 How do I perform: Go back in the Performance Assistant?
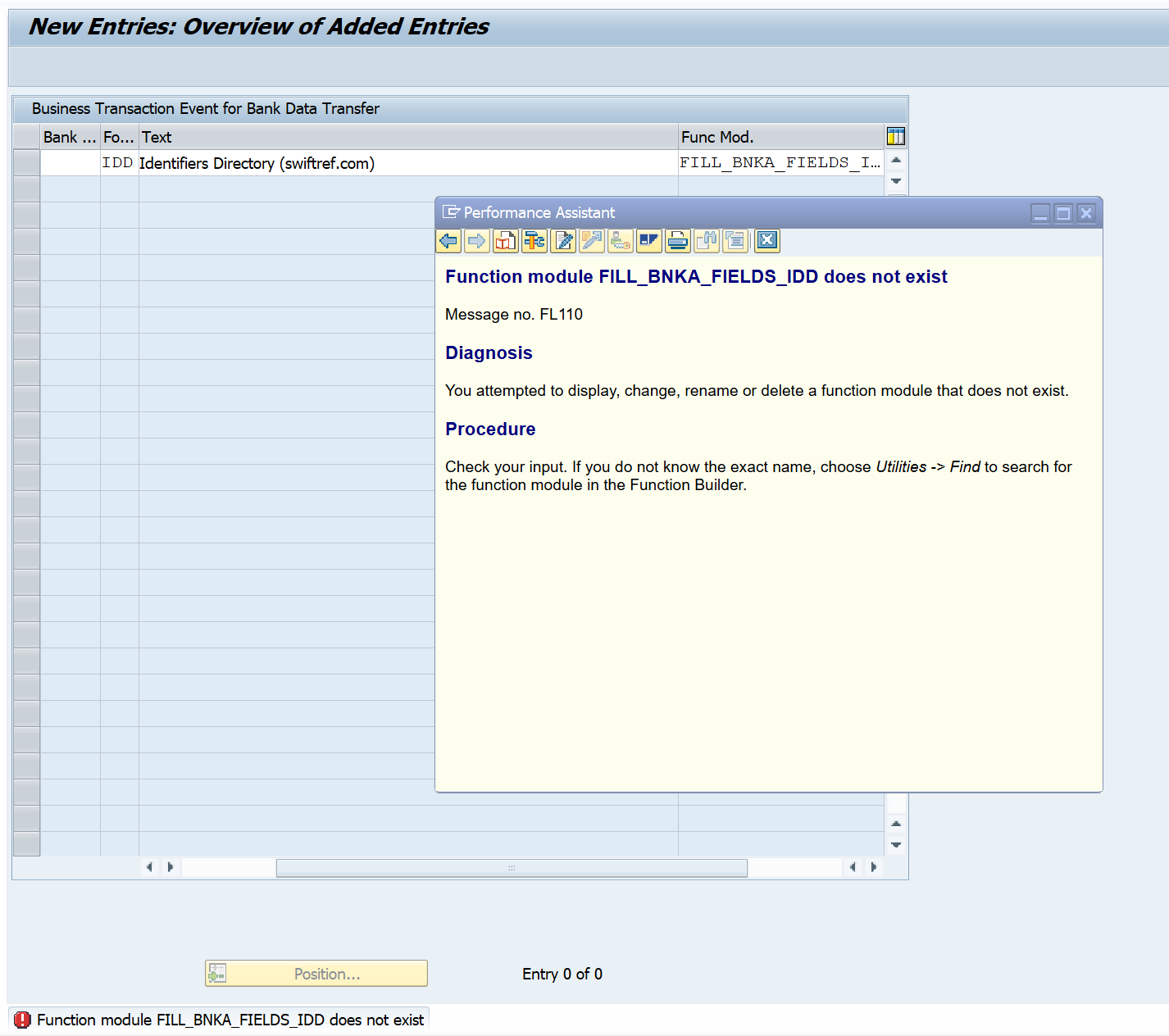(x=448, y=240)
